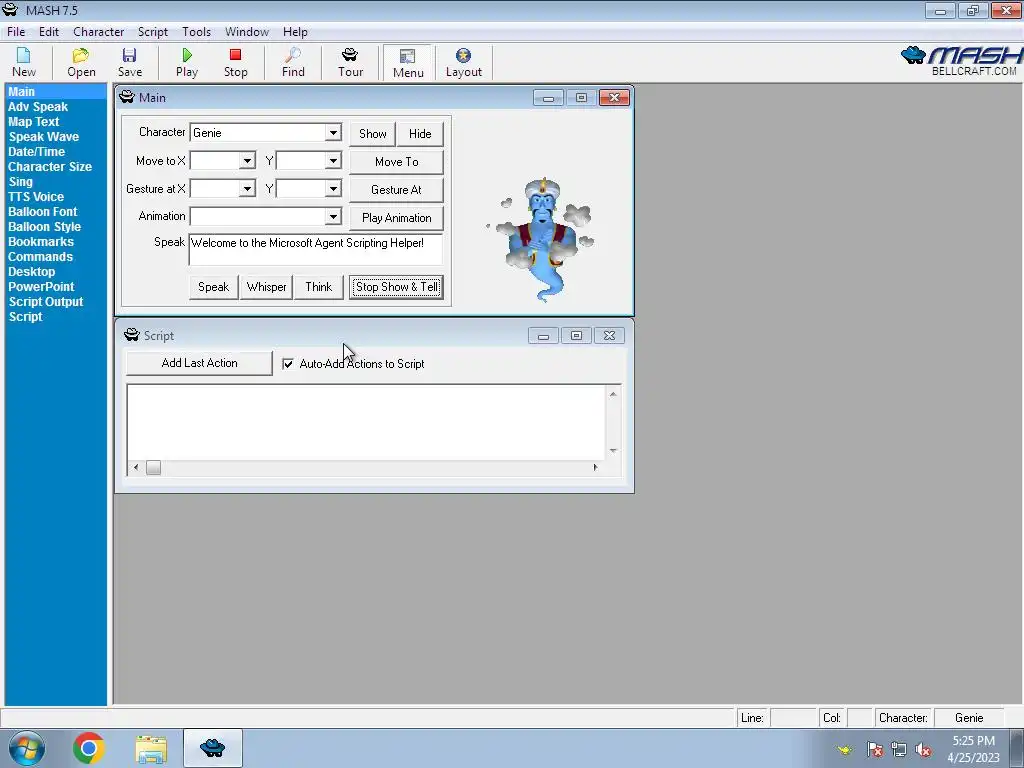This screenshot has height=768, width=1024.
Task: Start the Tour from the toolbar
Action: tap(350, 63)
